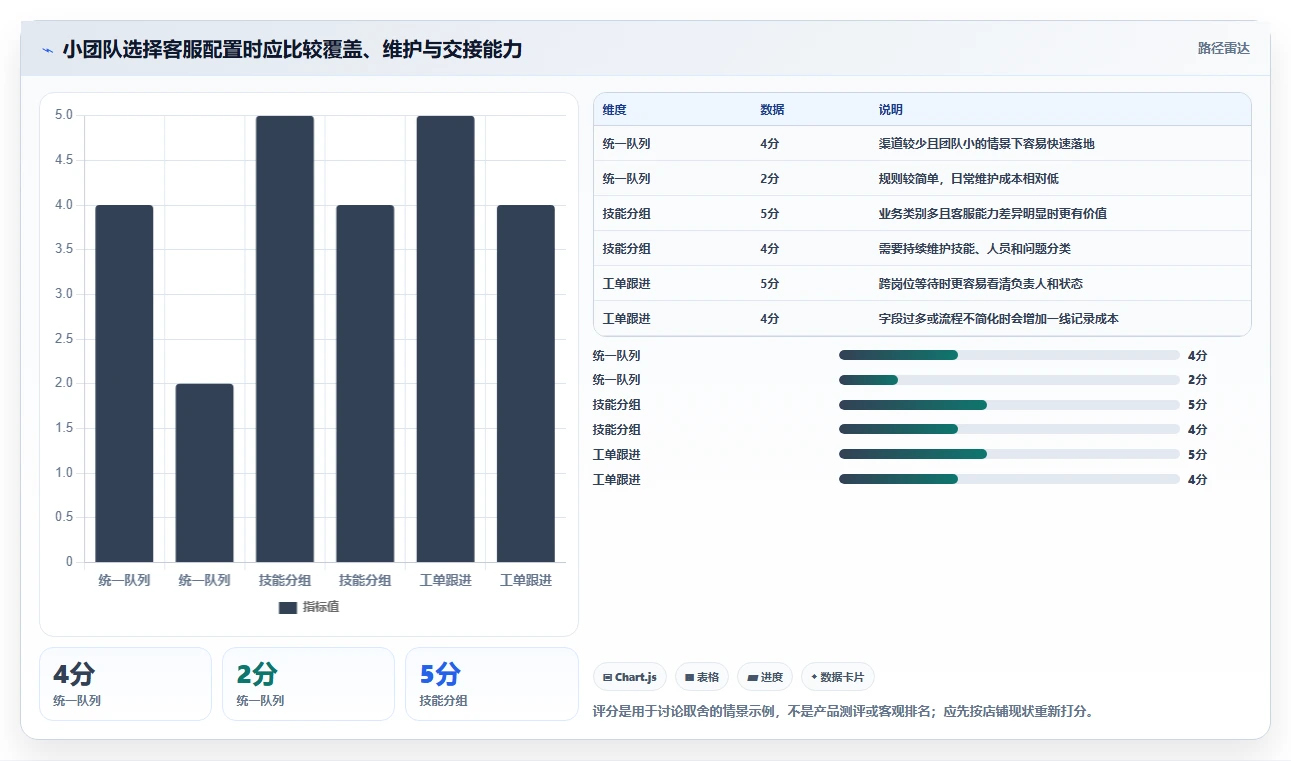The height and width of the screenshot is (761, 1291).
Task: Click the lightning icon beside the page title
Action: point(48,50)
